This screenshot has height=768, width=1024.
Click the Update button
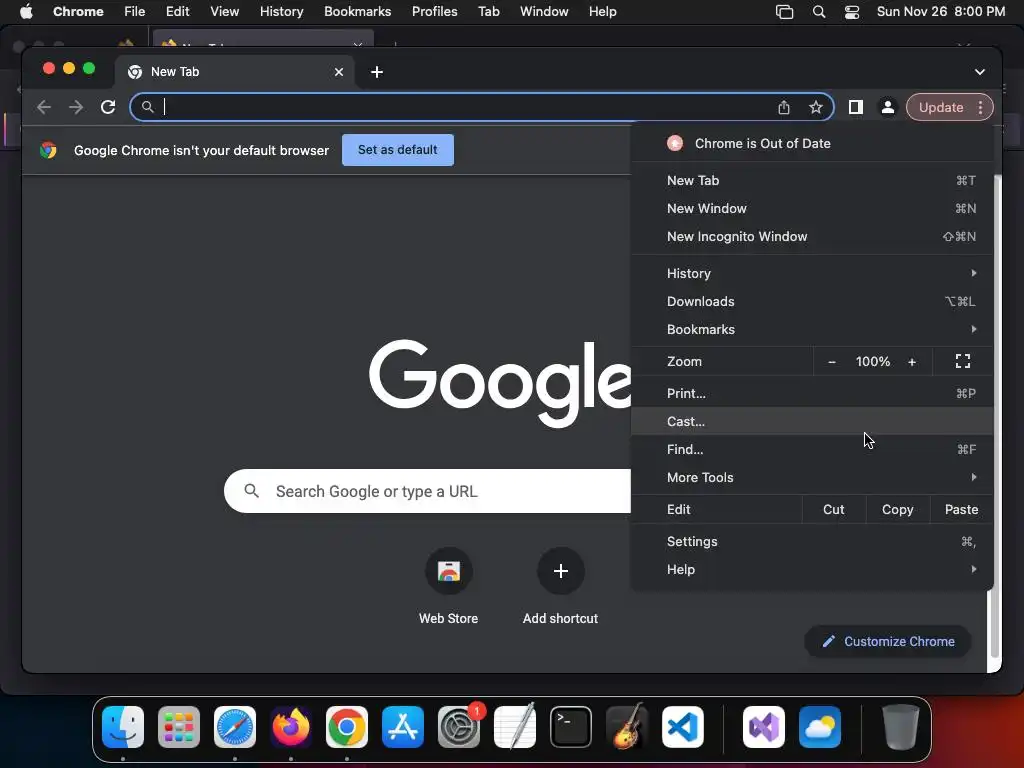tap(941, 107)
